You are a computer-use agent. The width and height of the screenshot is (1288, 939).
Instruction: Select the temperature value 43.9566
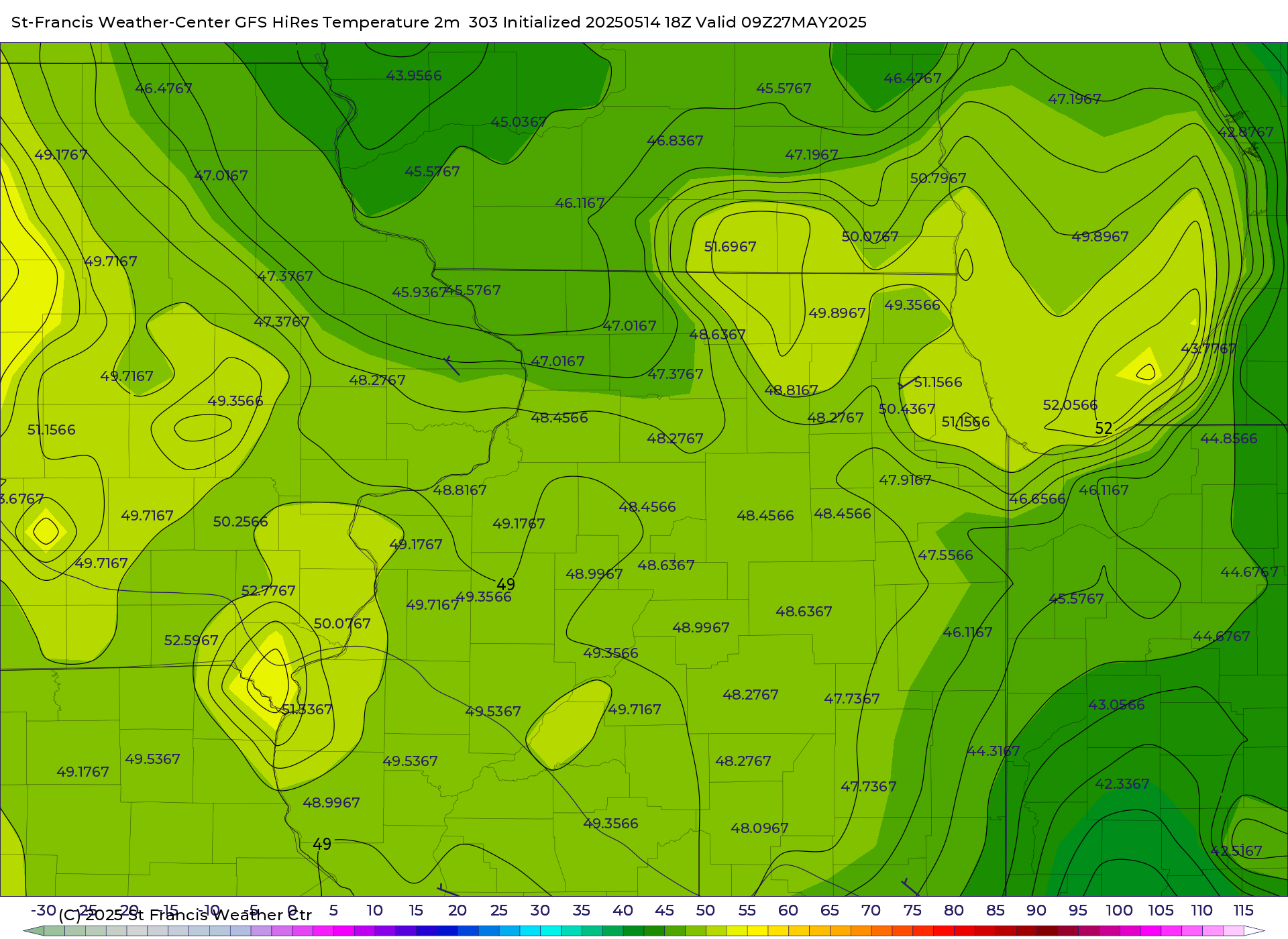pyautogui.click(x=414, y=76)
